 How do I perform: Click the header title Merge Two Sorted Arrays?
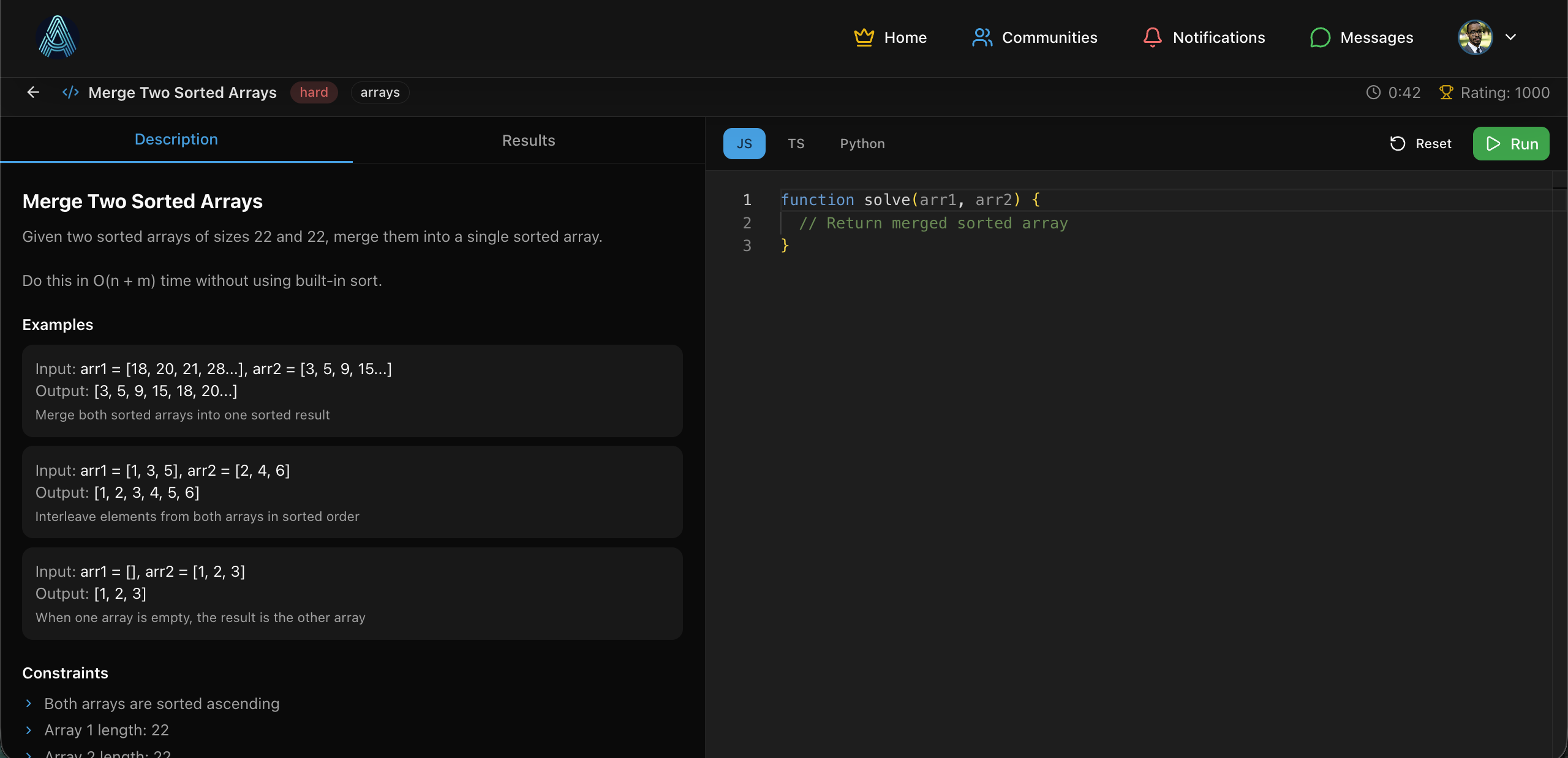(183, 92)
